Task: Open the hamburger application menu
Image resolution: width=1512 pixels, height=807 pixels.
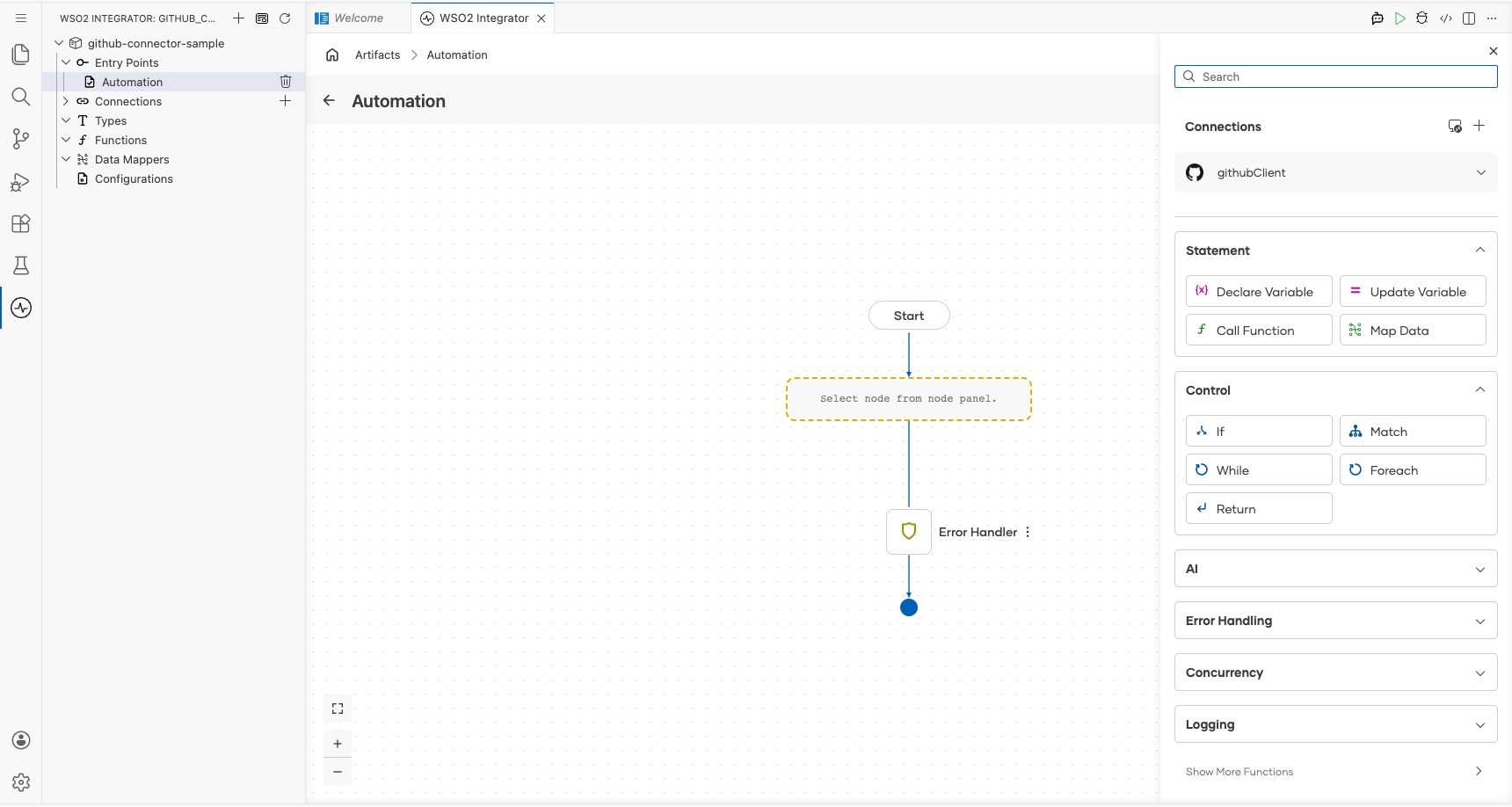Action: pyautogui.click(x=21, y=18)
